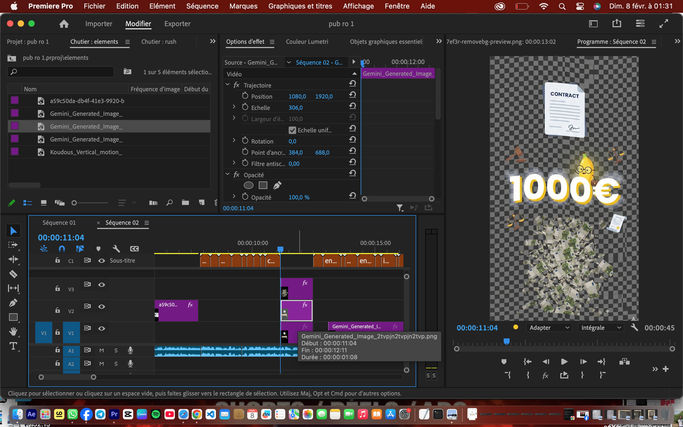This screenshot has height=427, width=683.
Task: Switch to the Exporter workspace
Action: pos(177,23)
